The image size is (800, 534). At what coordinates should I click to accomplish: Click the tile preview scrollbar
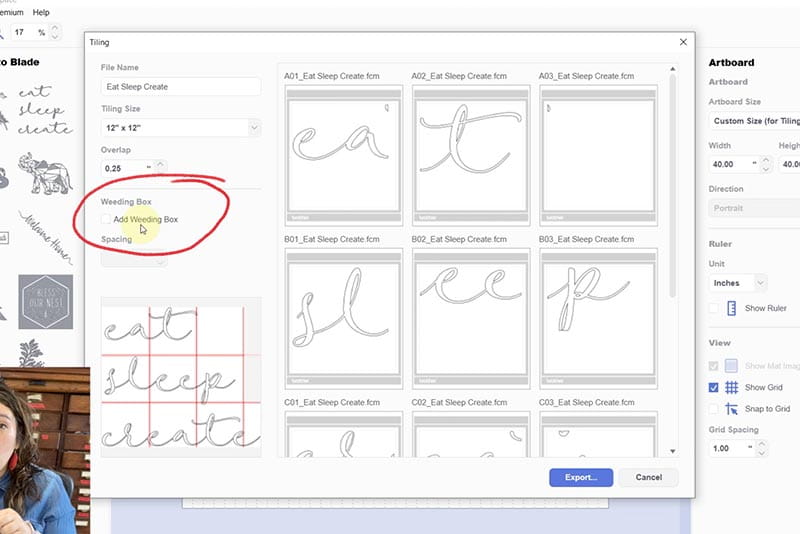point(672,200)
